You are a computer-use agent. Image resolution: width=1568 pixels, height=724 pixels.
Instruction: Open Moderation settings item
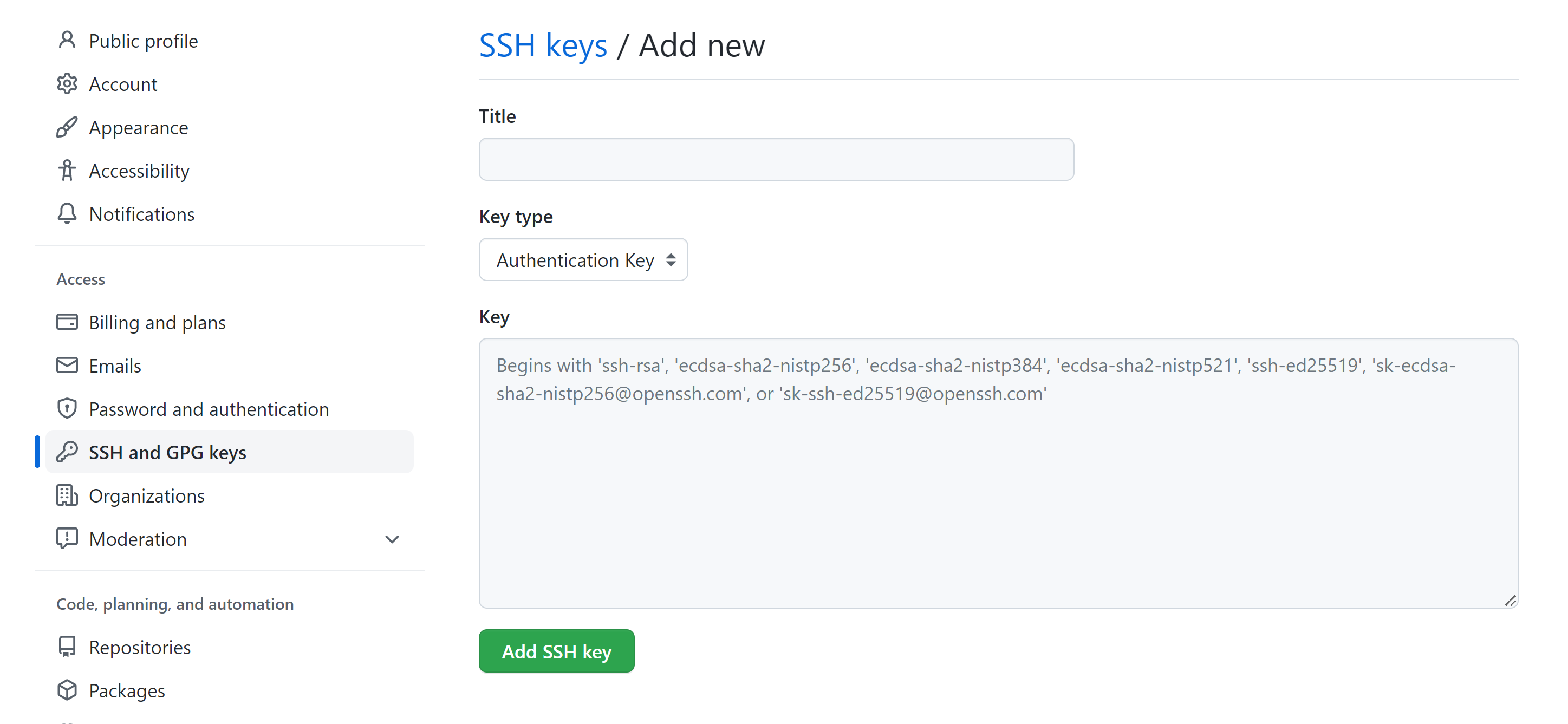(x=138, y=540)
